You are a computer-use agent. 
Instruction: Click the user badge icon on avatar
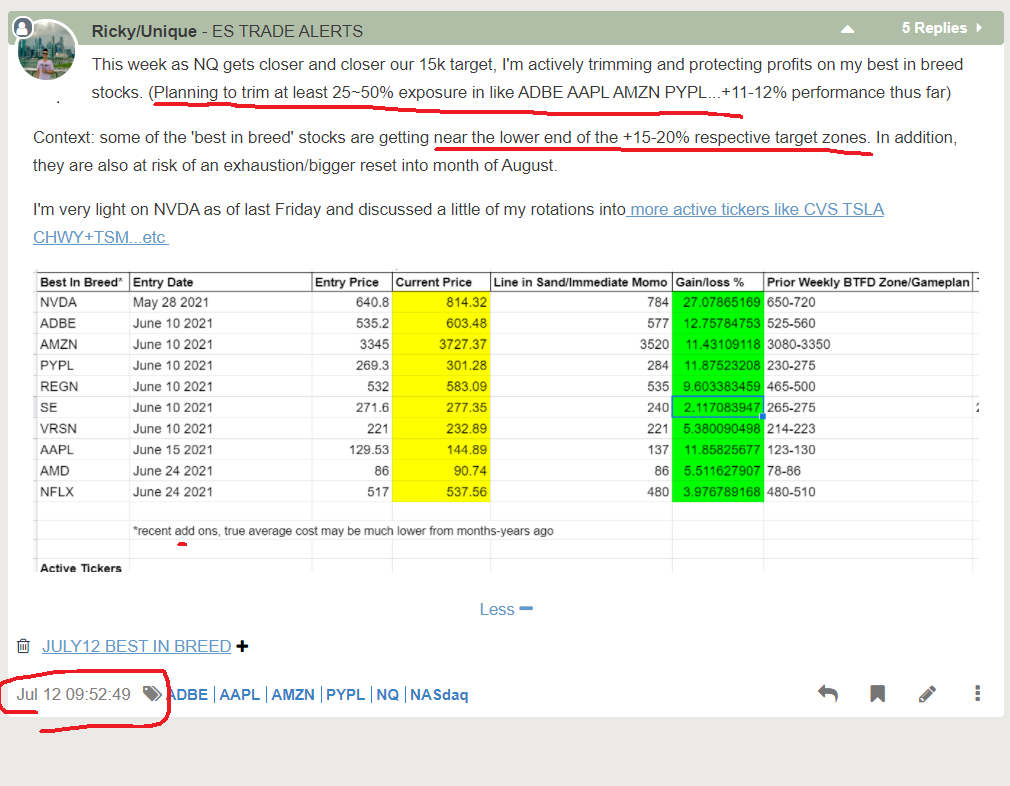click(x=23, y=27)
